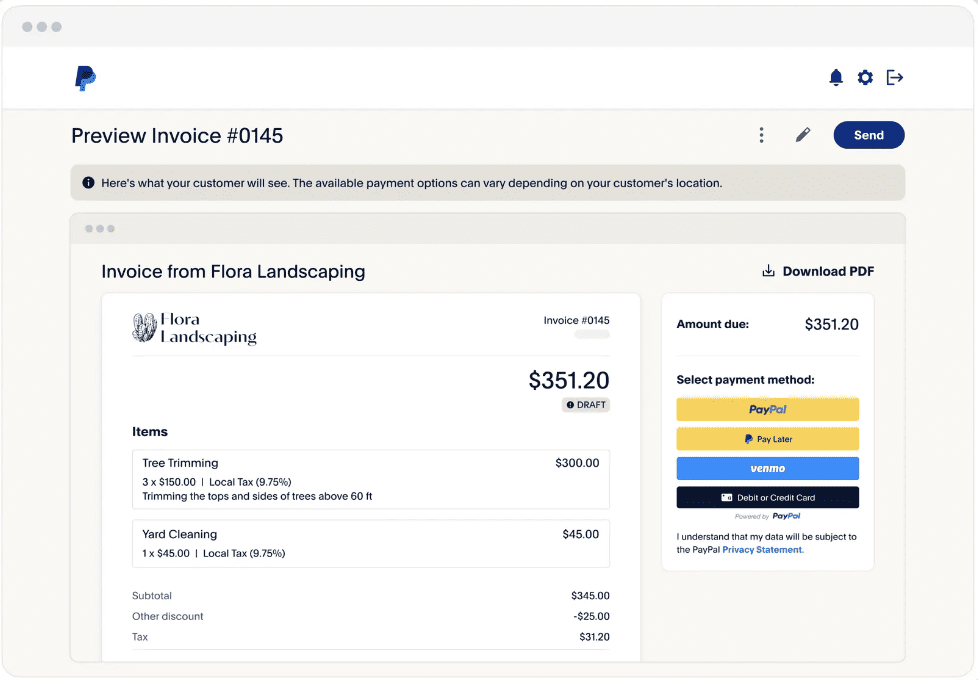Click the "Preview Invoice #0145" heading
The image size is (978, 680).
tap(177, 136)
